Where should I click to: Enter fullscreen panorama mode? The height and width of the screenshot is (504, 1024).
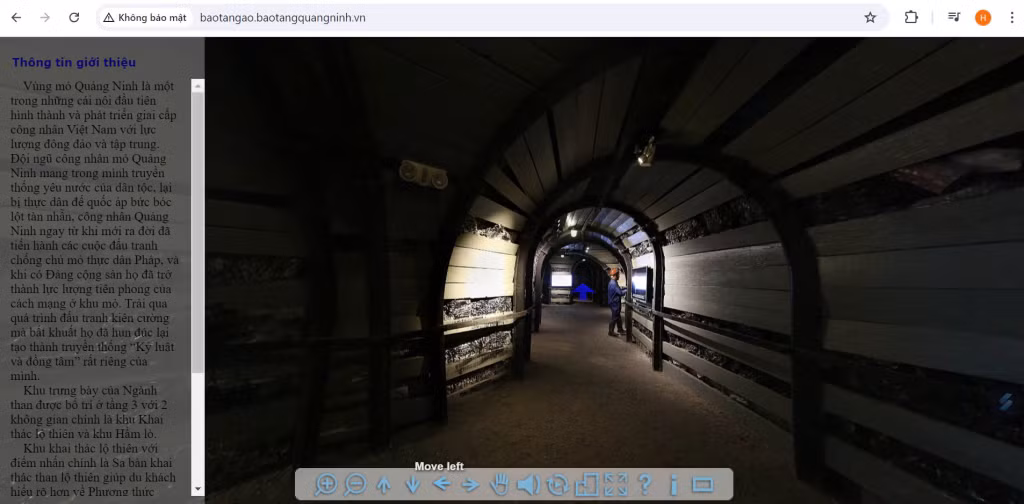[616, 484]
